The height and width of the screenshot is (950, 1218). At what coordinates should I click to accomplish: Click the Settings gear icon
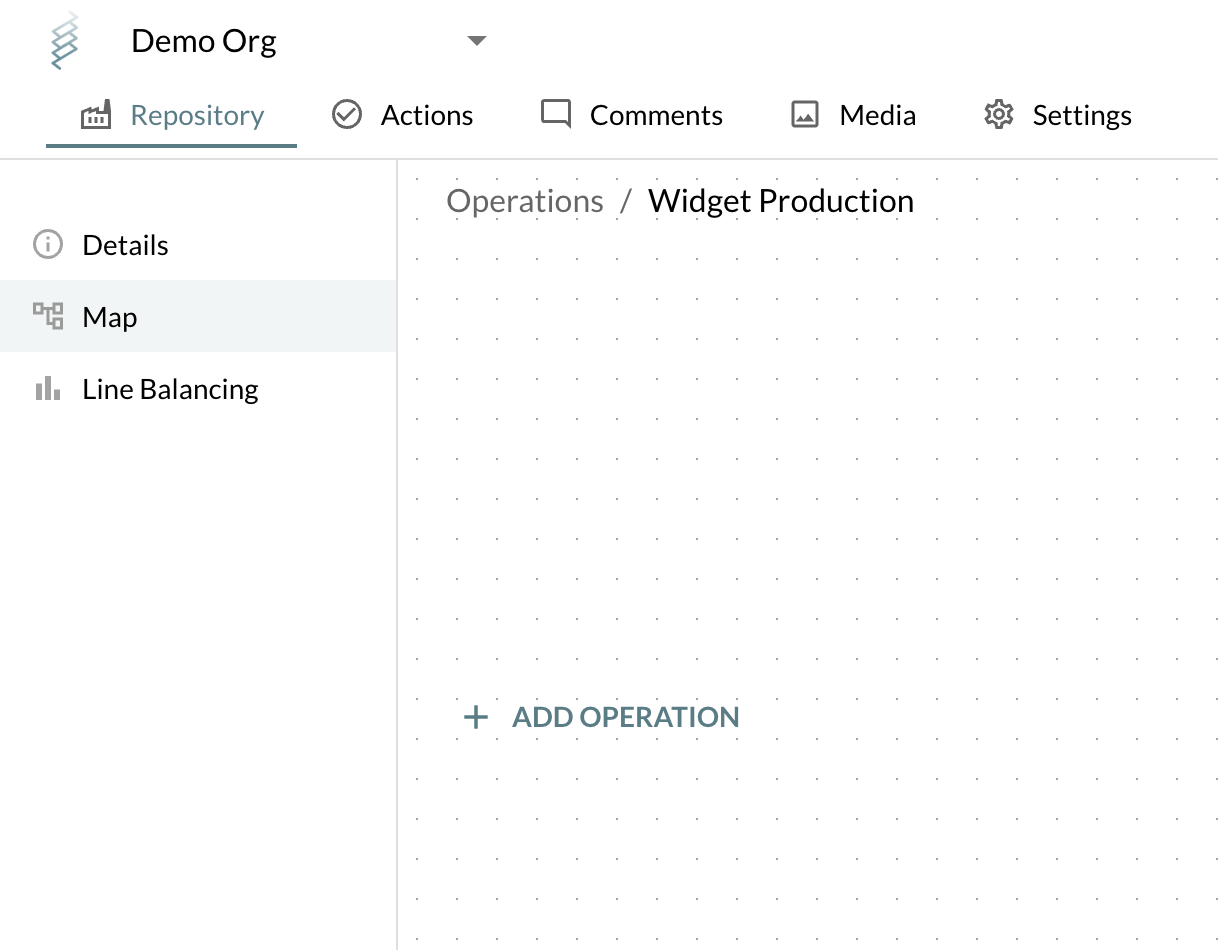pyautogui.click(x=998, y=116)
